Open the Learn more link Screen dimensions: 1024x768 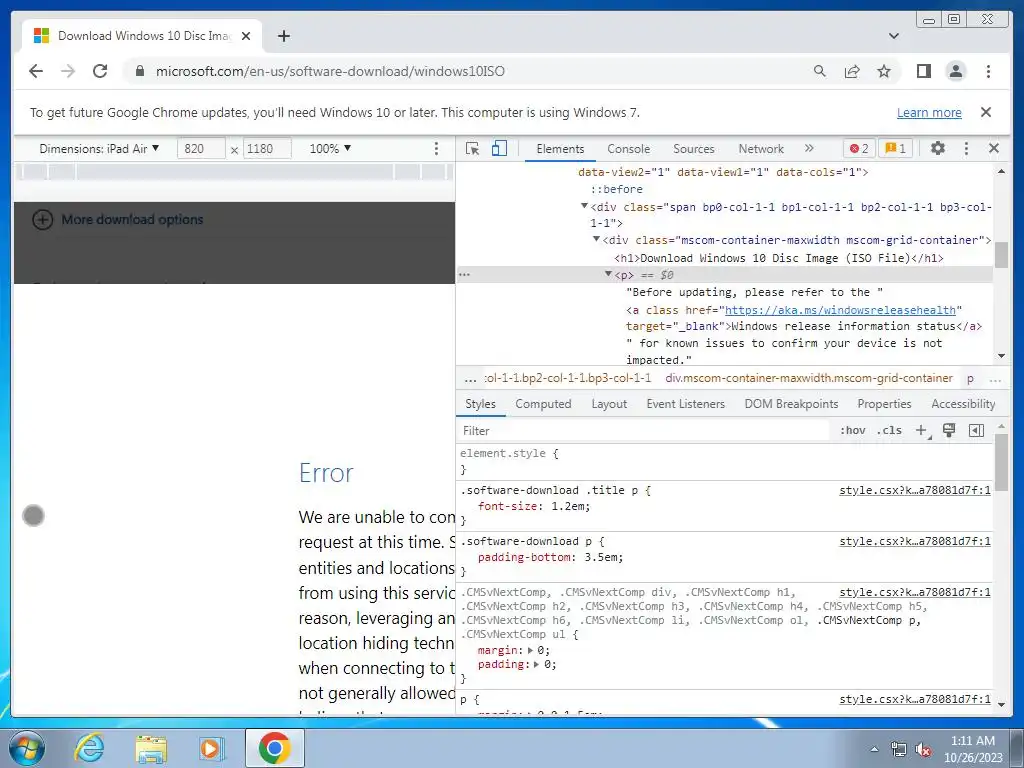(929, 112)
